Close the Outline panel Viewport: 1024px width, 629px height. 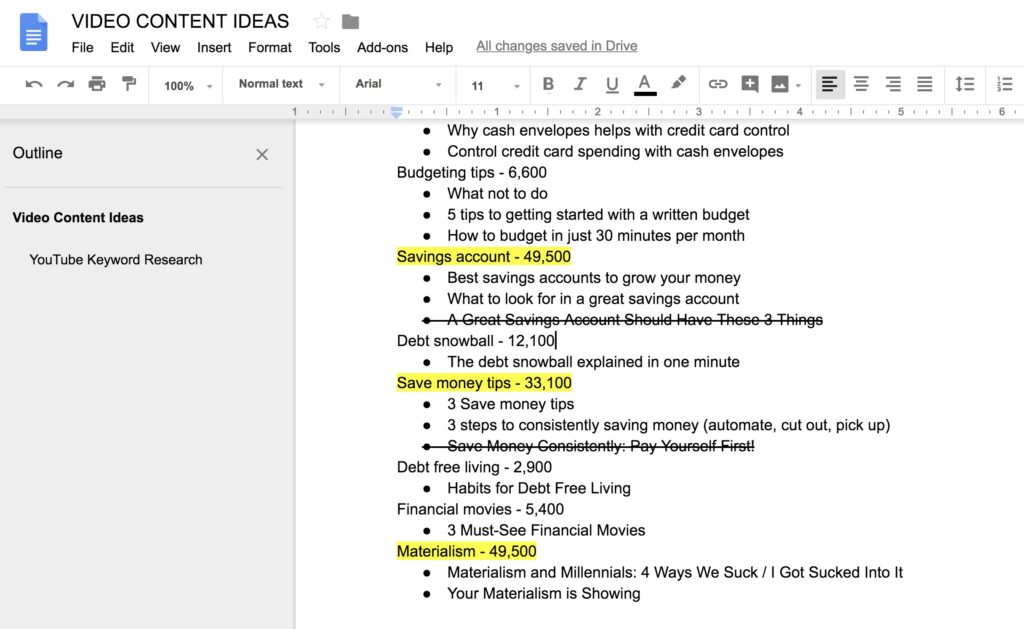(x=262, y=154)
